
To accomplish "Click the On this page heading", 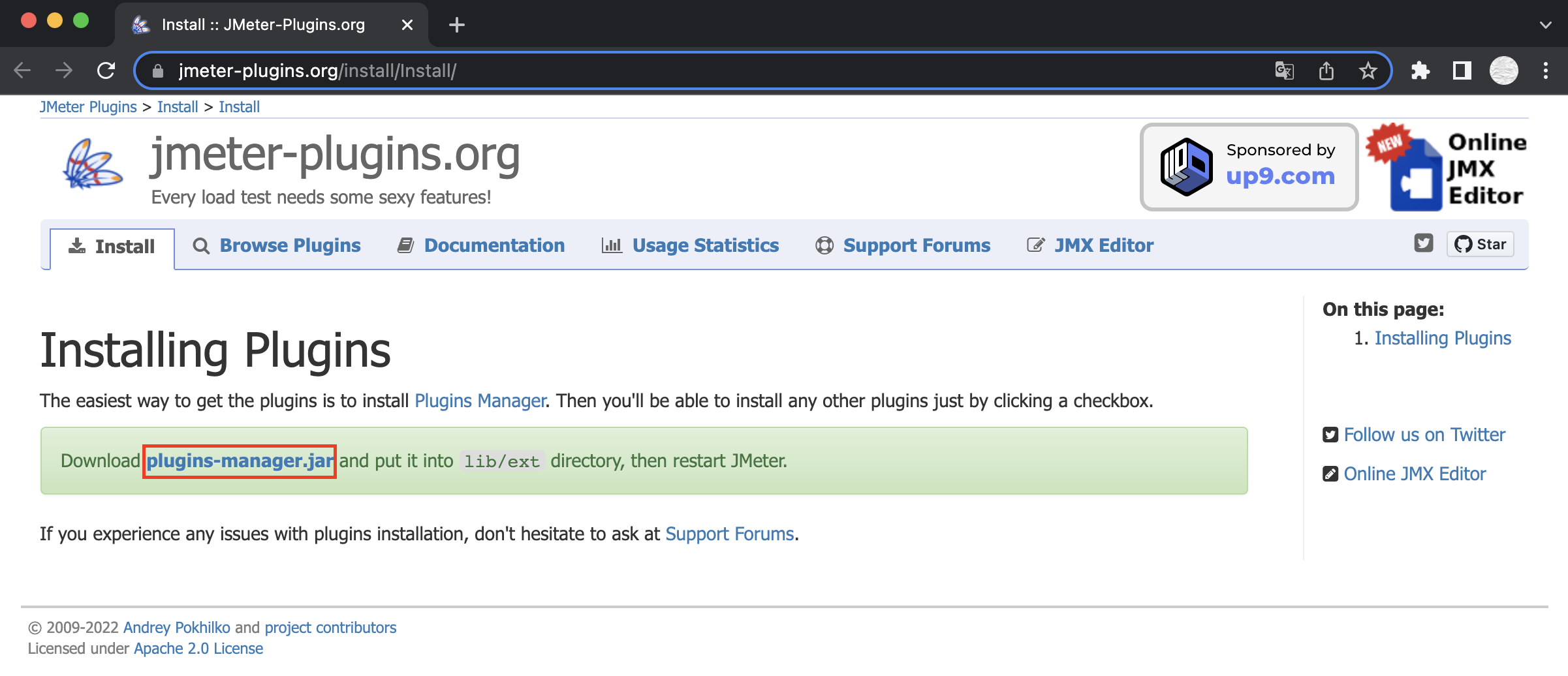I will tap(1383, 309).
